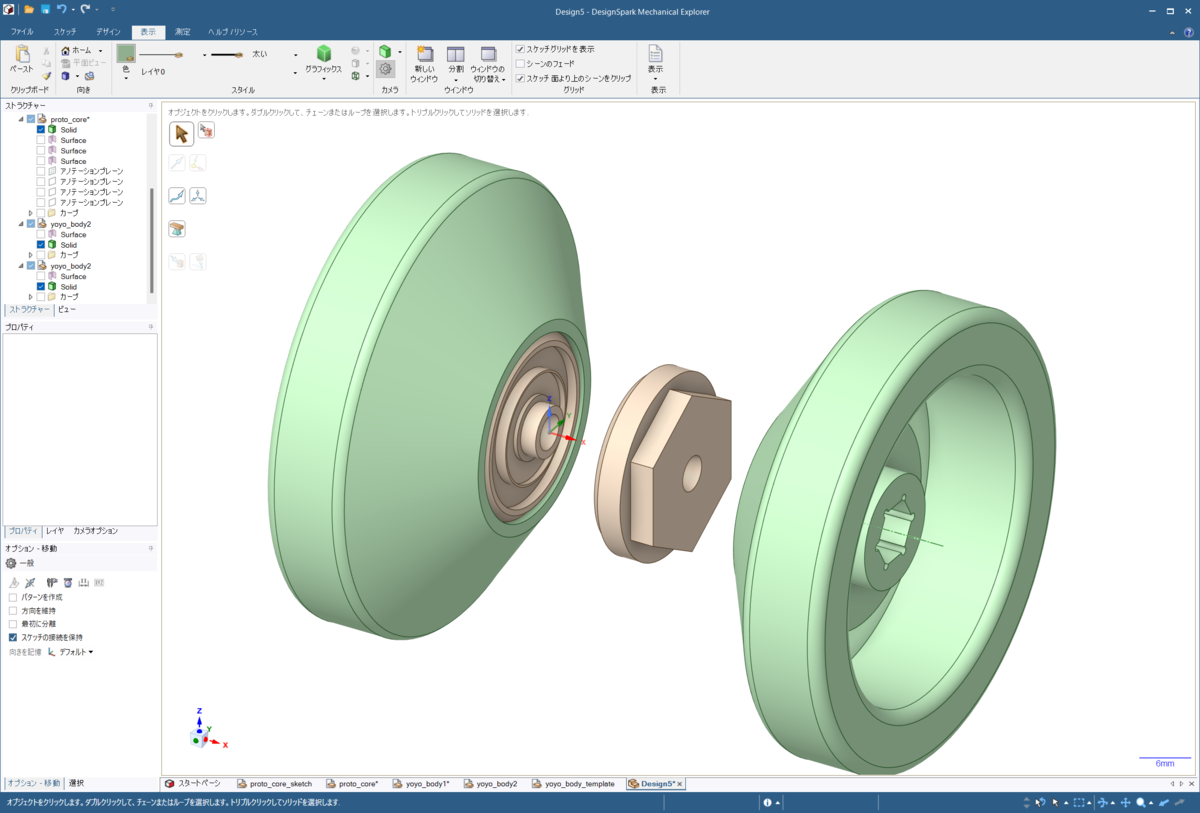
Task: Open the Graphics (グラフィックス) dropdown arrow
Action: [x=324, y=81]
